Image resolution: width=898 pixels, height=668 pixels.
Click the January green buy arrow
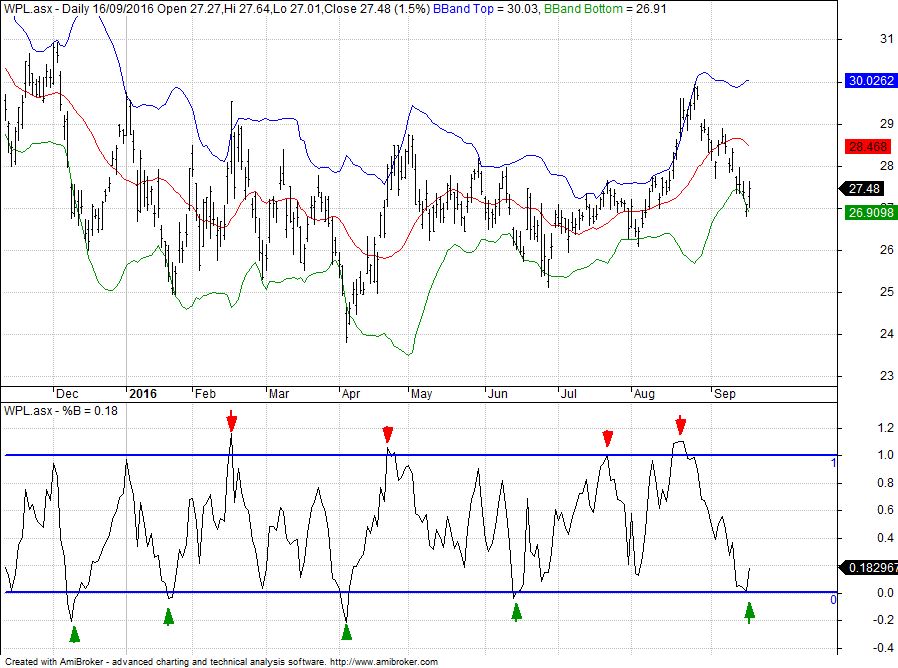point(168,616)
